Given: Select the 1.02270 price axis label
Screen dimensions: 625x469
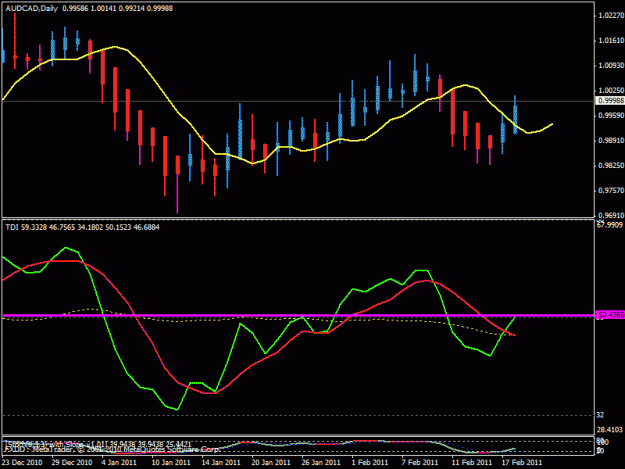Looking at the screenshot, I should click(611, 16).
